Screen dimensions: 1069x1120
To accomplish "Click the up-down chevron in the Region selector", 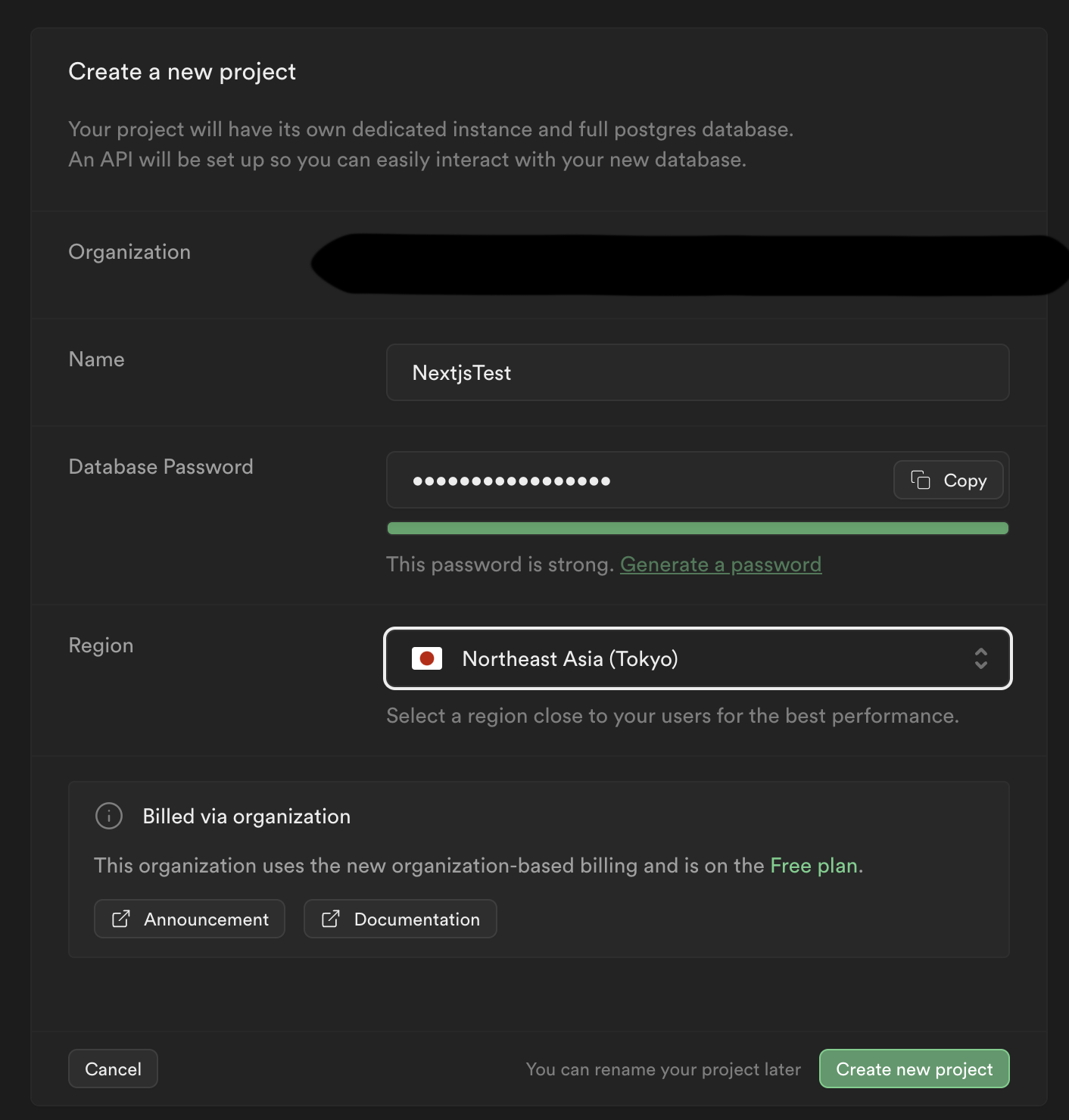I will 980,658.
